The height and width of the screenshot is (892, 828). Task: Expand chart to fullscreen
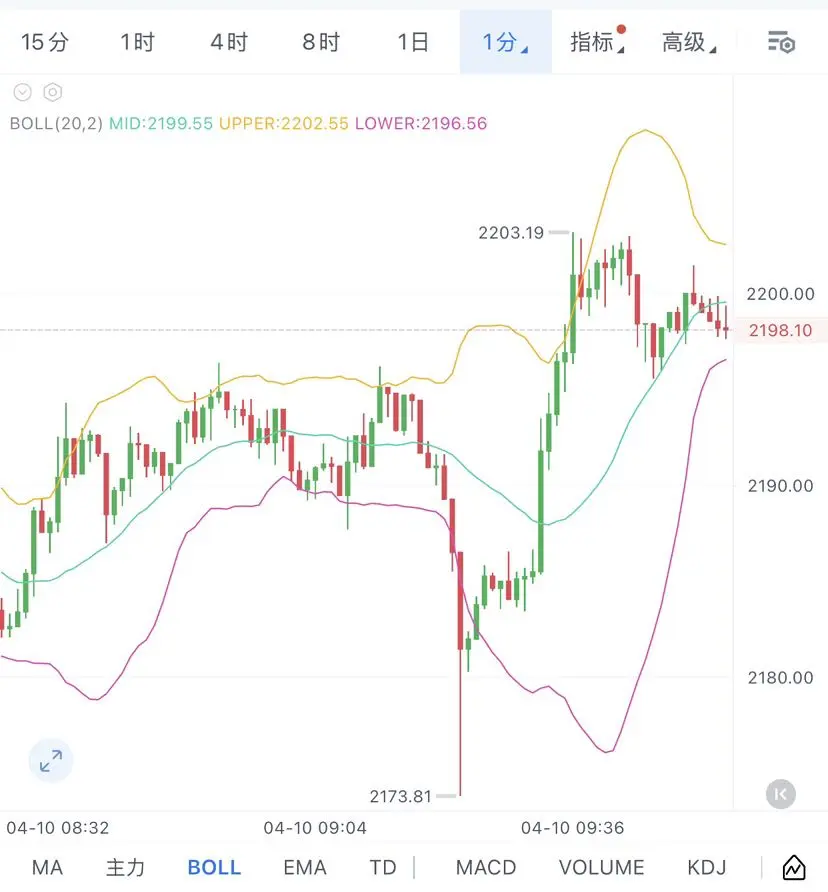coord(51,761)
